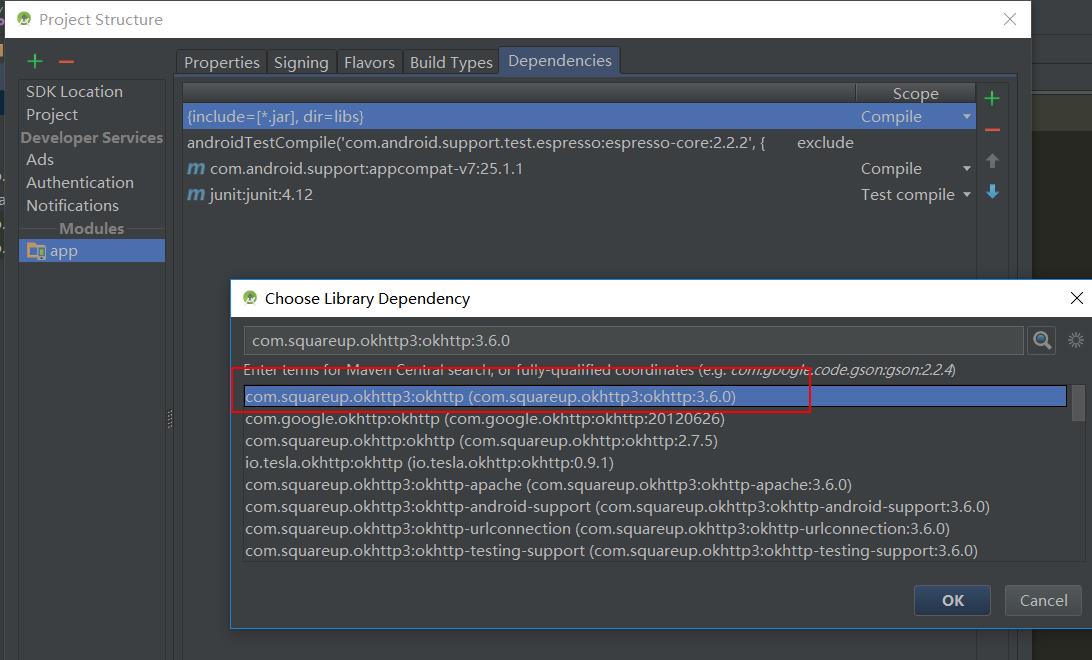Click the red remove dependency minus icon
This screenshot has height=660, width=1092.
[x=992, y=130]
